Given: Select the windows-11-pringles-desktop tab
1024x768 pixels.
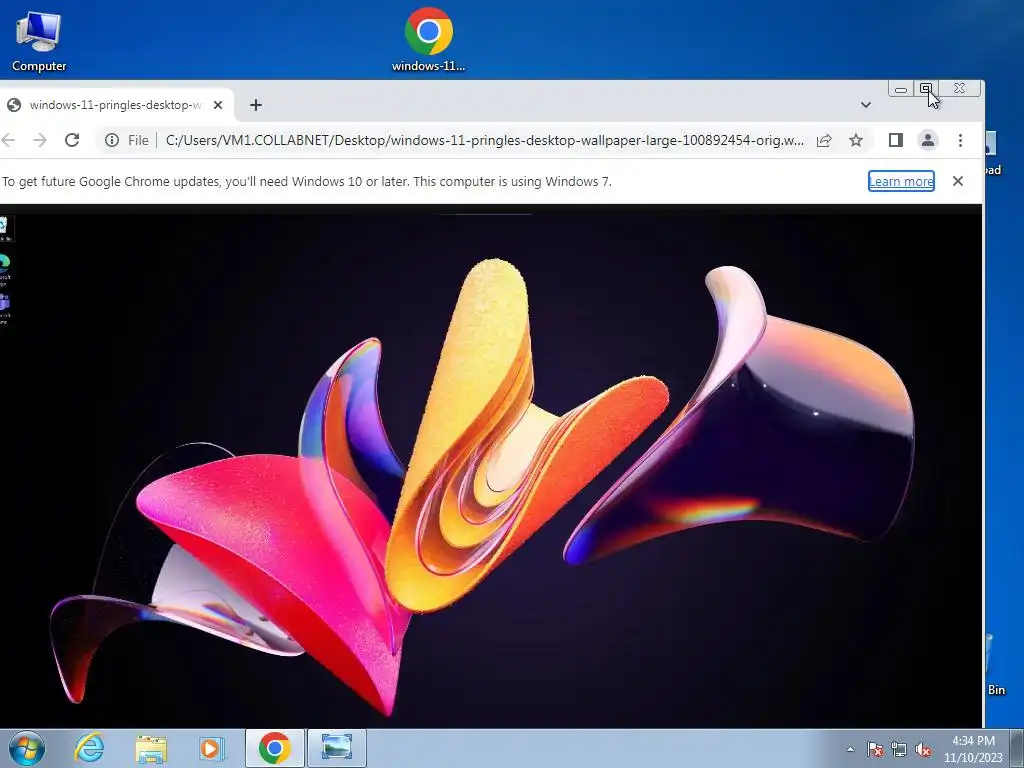Looking at the screenshot, I should click(116, 104).
